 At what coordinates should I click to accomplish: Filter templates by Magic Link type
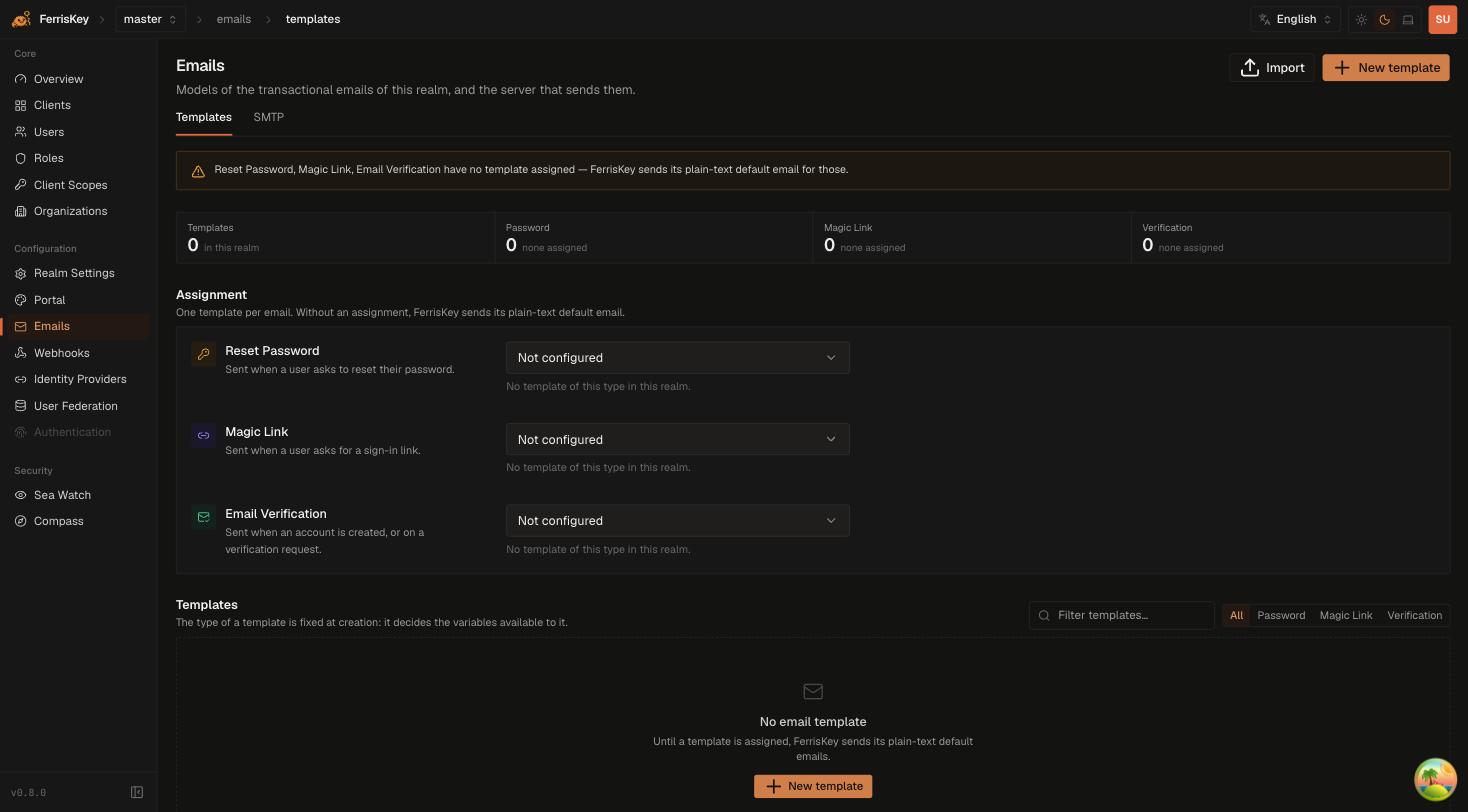[1346, 615]
